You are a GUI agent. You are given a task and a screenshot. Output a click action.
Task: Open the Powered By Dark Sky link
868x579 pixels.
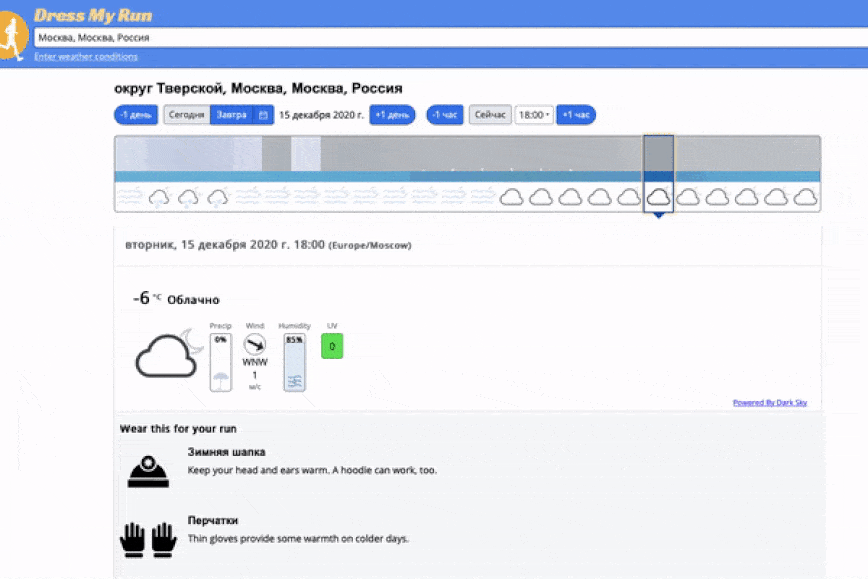[769, 403]
